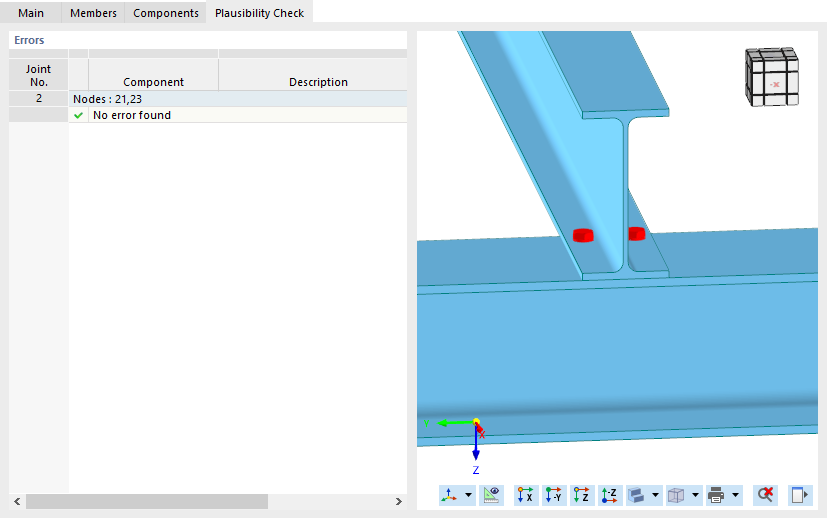Click the Component column header
Image resolution: width=827 pixels, height=518 pixels.
click(x=153, y=74)
